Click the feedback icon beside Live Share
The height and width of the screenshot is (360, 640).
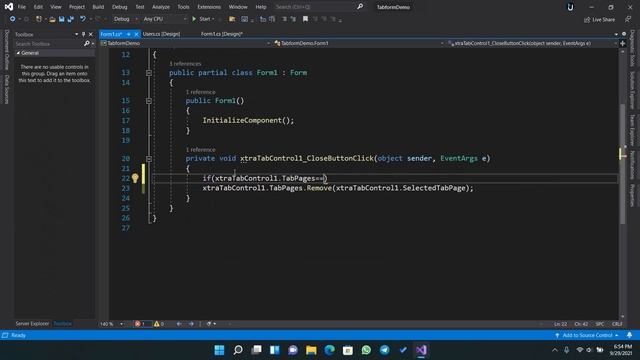point(628,19)
